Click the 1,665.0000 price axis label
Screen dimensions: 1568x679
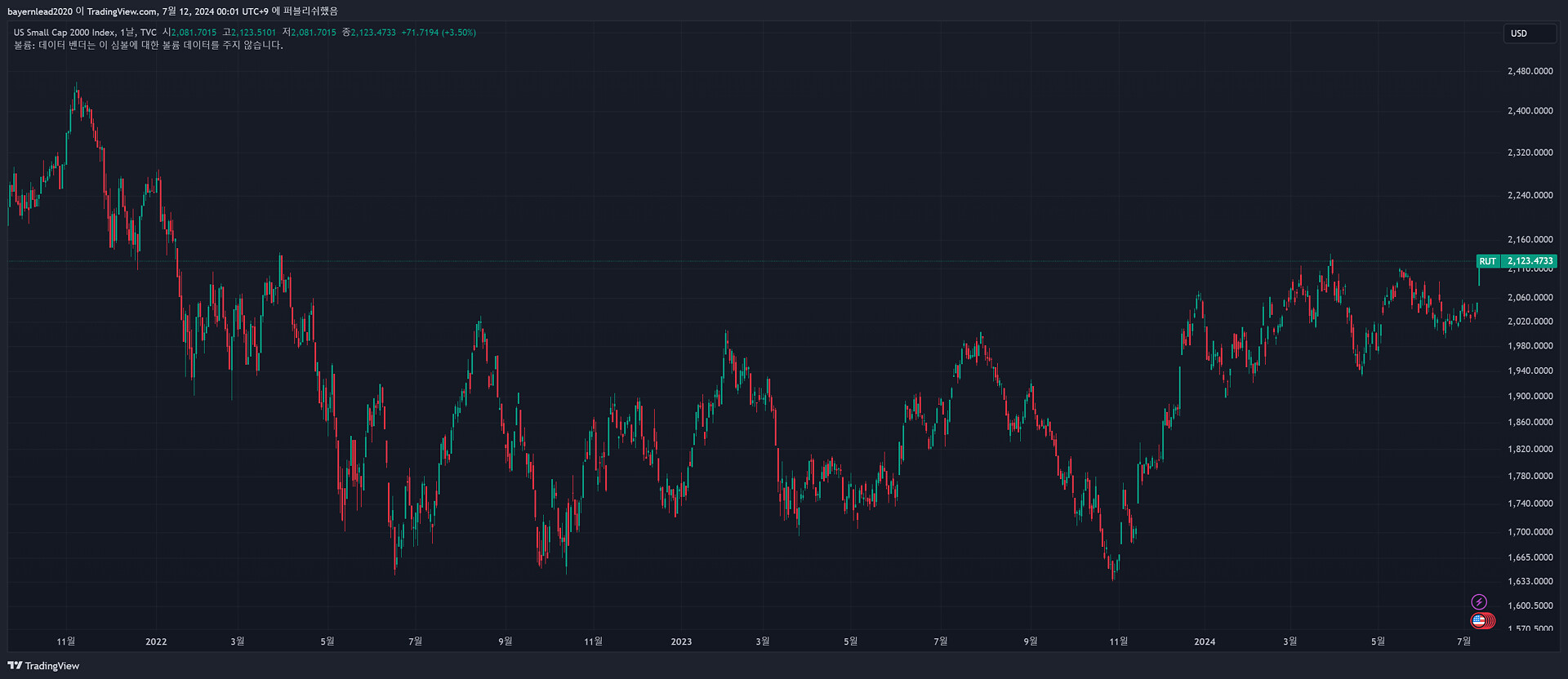[1530, 557]
